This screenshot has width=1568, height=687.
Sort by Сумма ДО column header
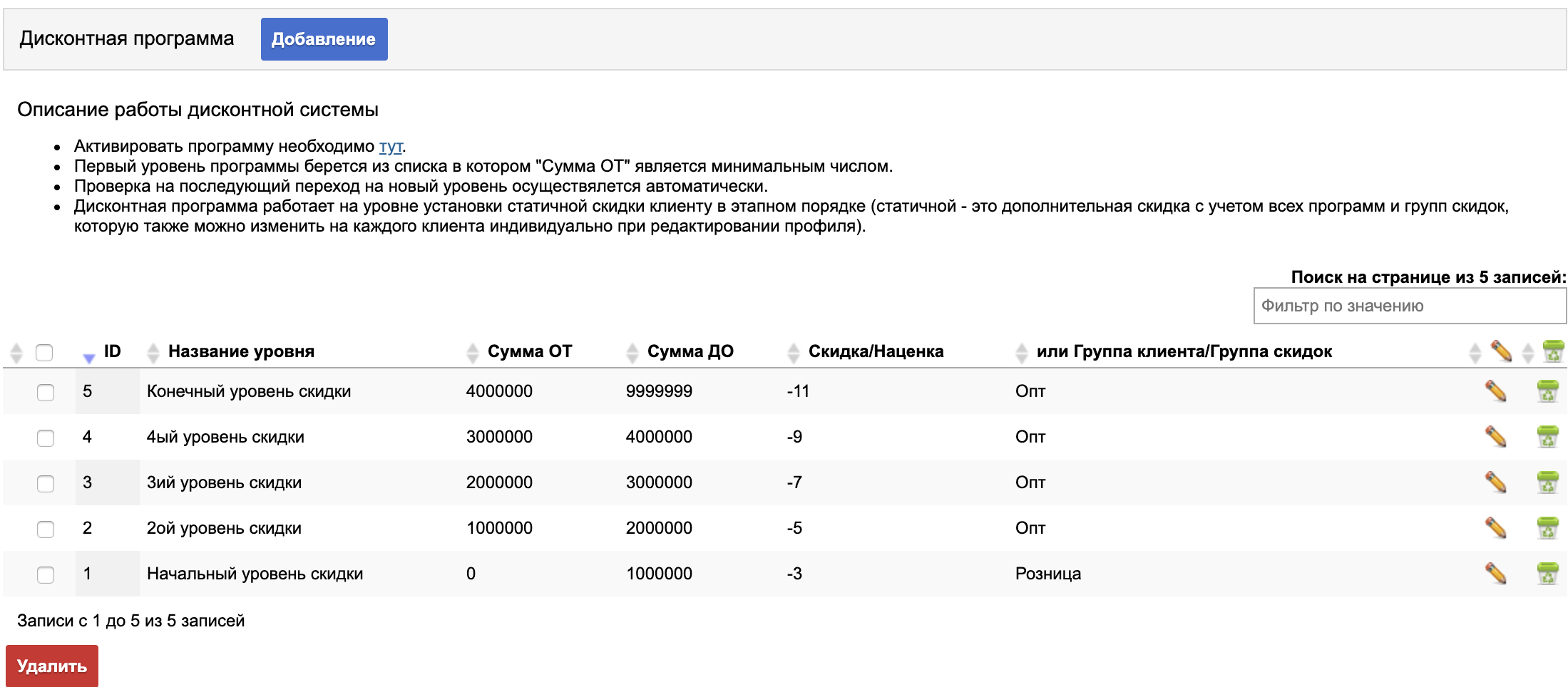point(690,351)
